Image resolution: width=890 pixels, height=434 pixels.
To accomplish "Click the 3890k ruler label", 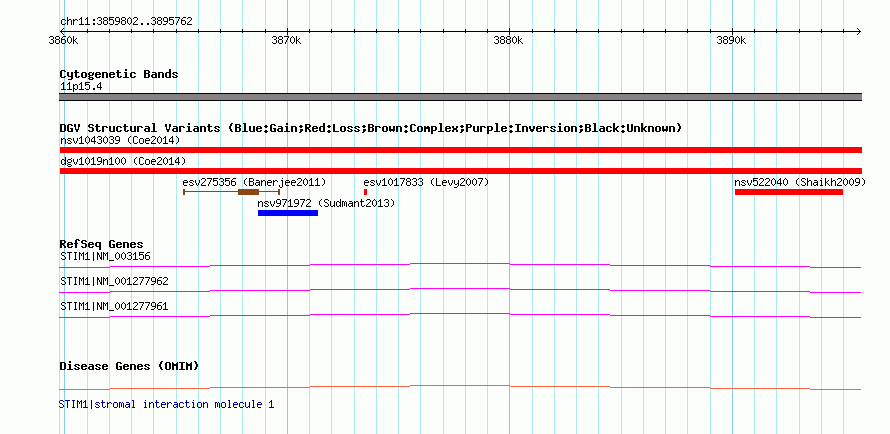I will 732,41.
